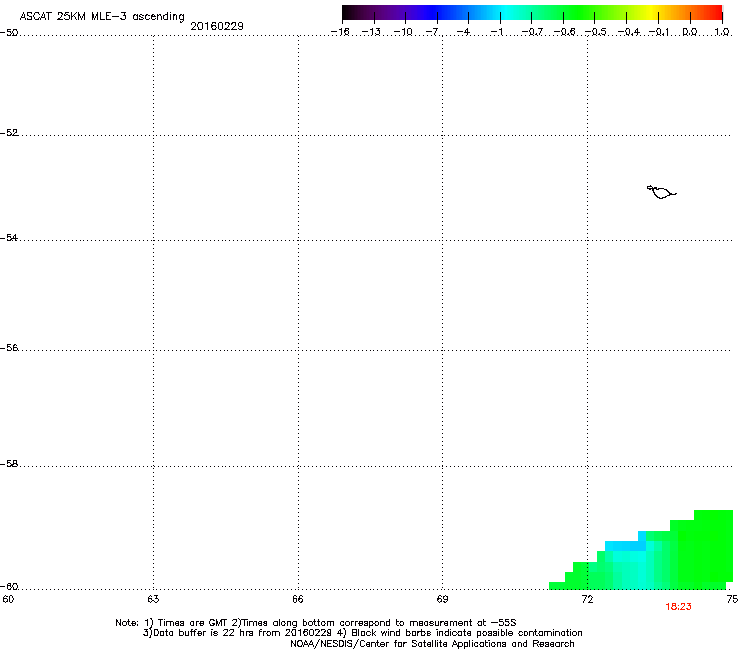
Task: Click the 69 longitude label
Action: 442,599
